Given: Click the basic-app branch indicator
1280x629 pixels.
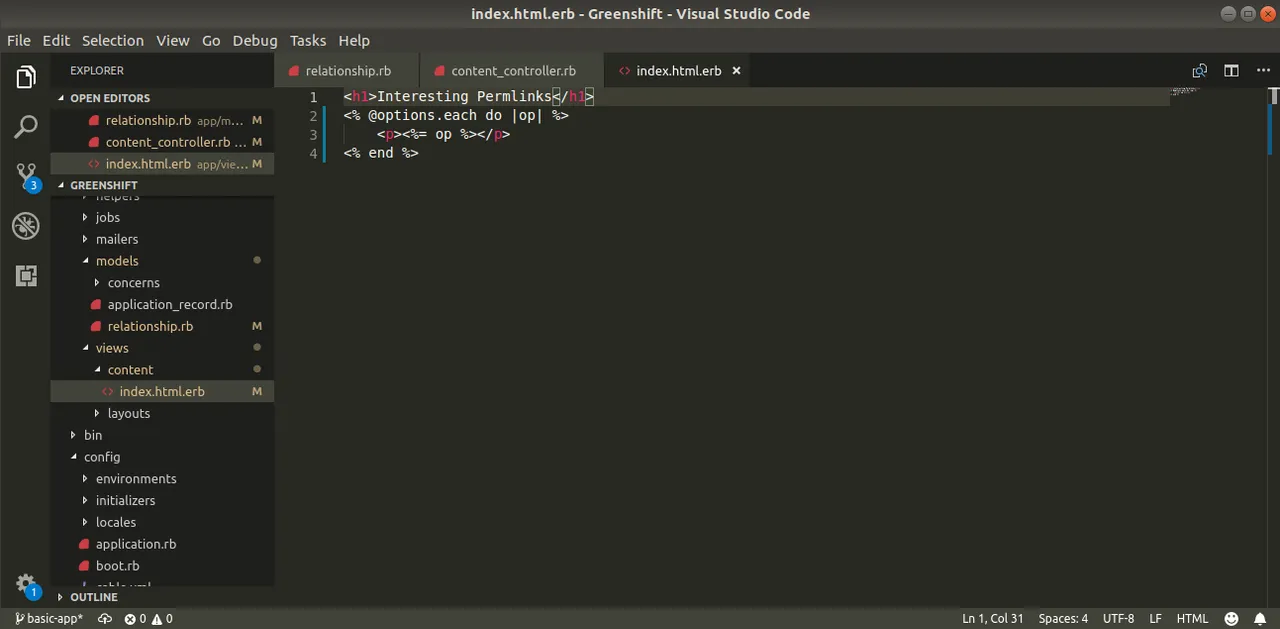Looking at the screenshot, I should coord(49,619).
